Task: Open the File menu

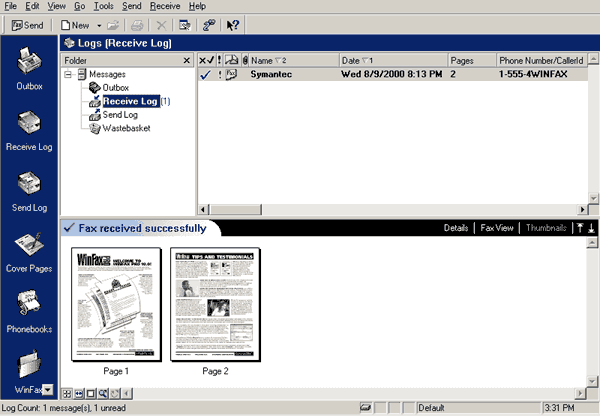Action: click(x=10, y=6)
